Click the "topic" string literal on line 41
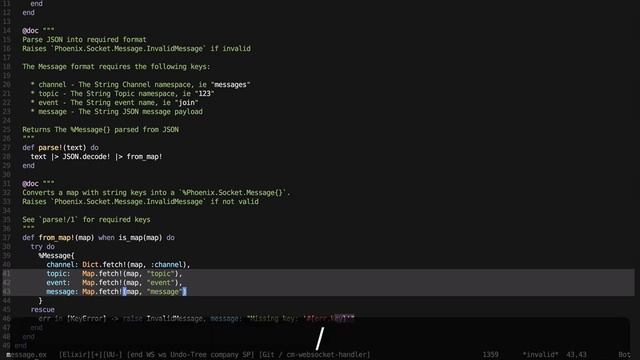Image resolution: width=640 pixels, height=360 pixels. (x=160, y=273)
